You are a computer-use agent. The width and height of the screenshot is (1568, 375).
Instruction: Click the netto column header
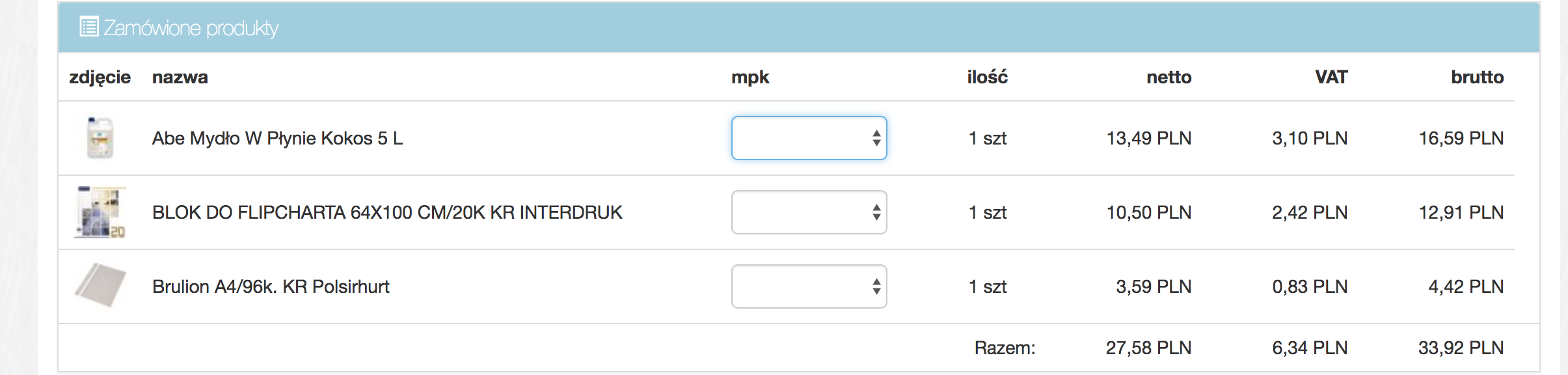point(1169,77)
